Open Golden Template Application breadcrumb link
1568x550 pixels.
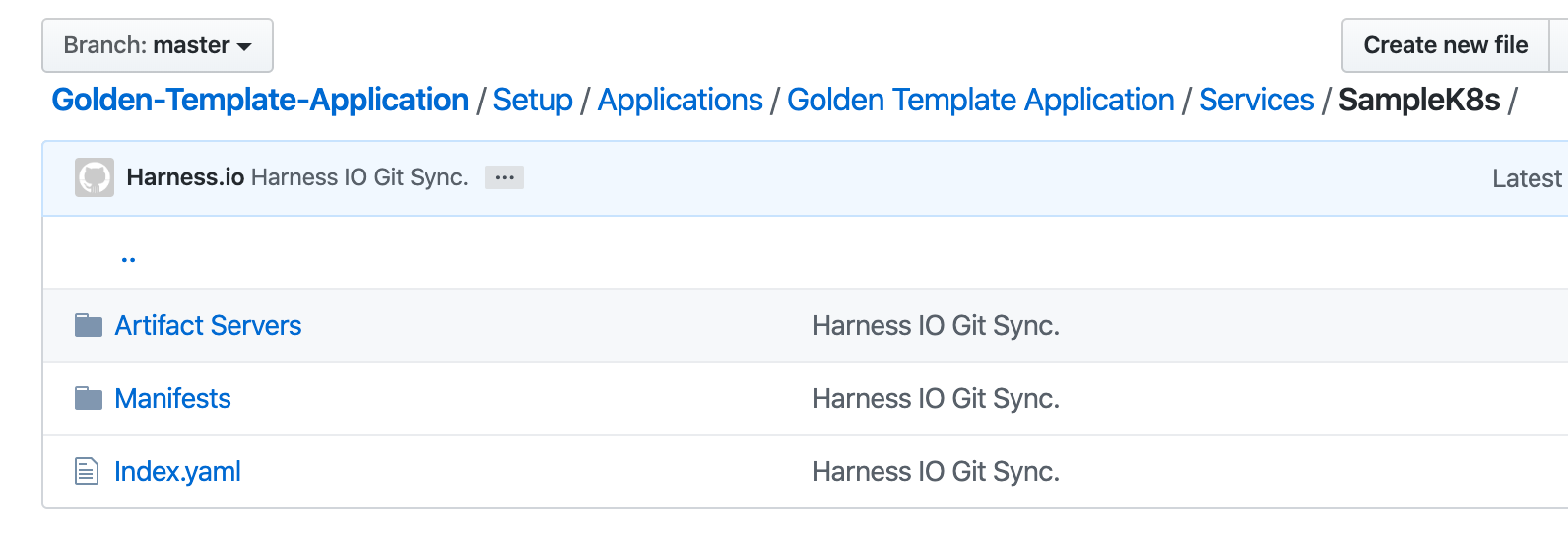pyautogui.click(x=981, y=100)
